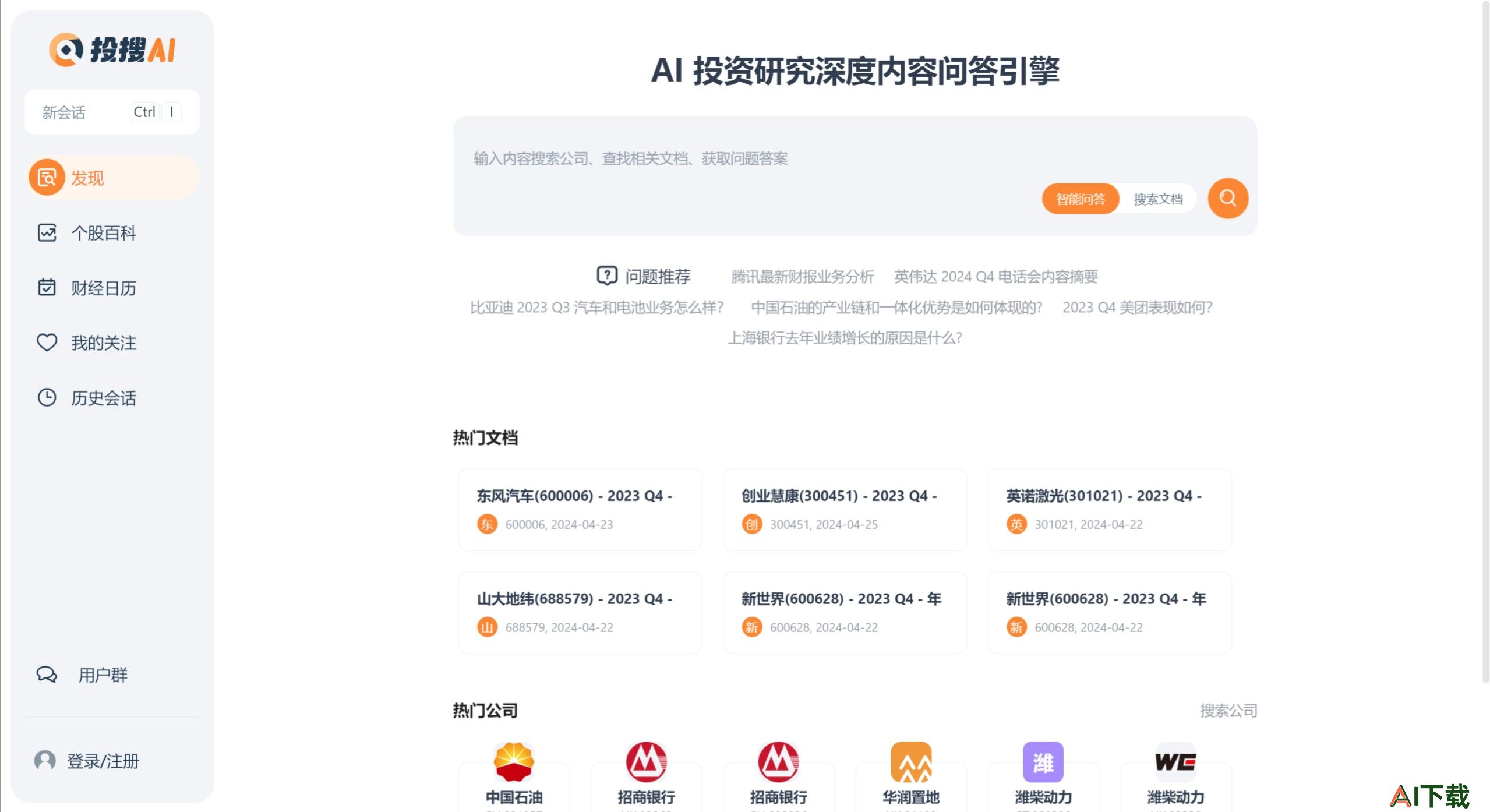Open purple 潍 logo of 潍柴动力
This screenshot has width=1490, height=812.
(x=1043, y=761)
